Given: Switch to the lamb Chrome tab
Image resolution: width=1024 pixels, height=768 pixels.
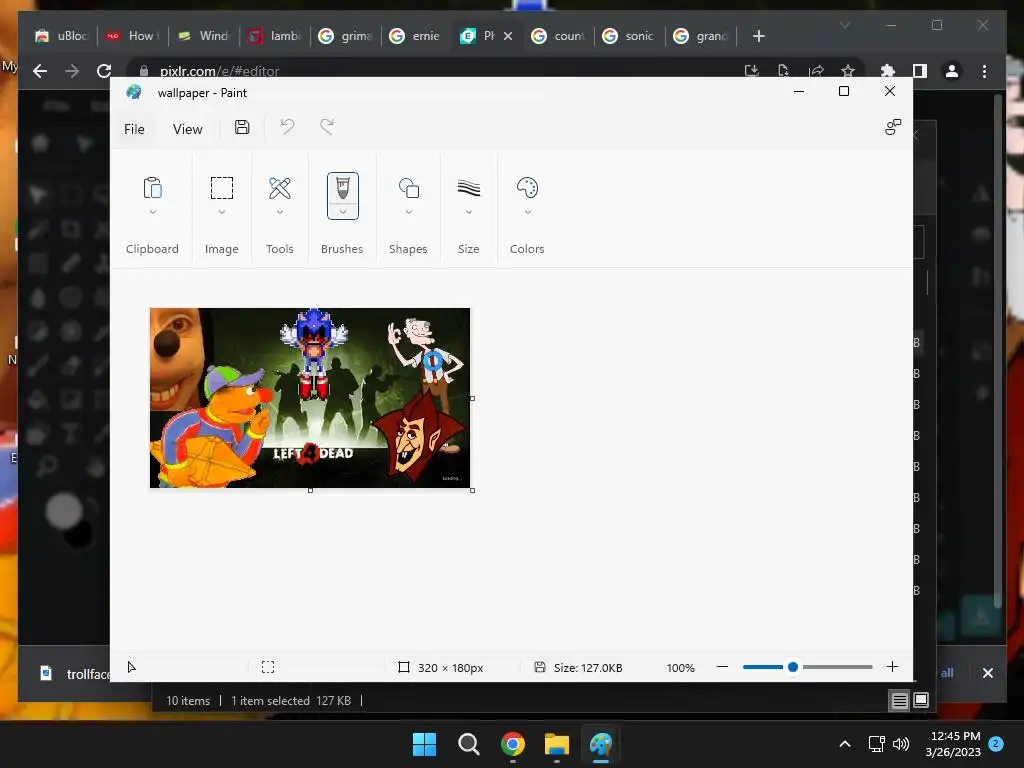Looking at the screenshot, I should (x=274, y=36).
